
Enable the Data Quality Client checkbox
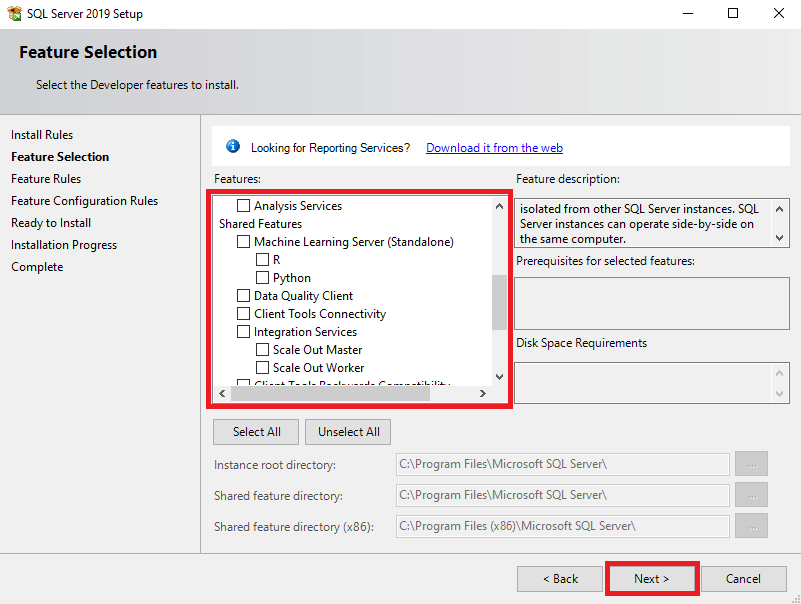coord(243,295)
